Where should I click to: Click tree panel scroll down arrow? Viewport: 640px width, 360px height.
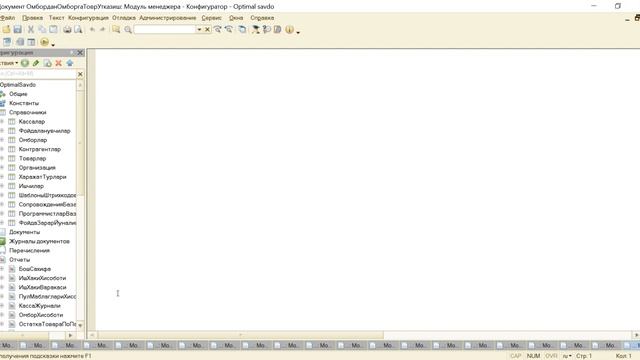[x=80, y=325]
